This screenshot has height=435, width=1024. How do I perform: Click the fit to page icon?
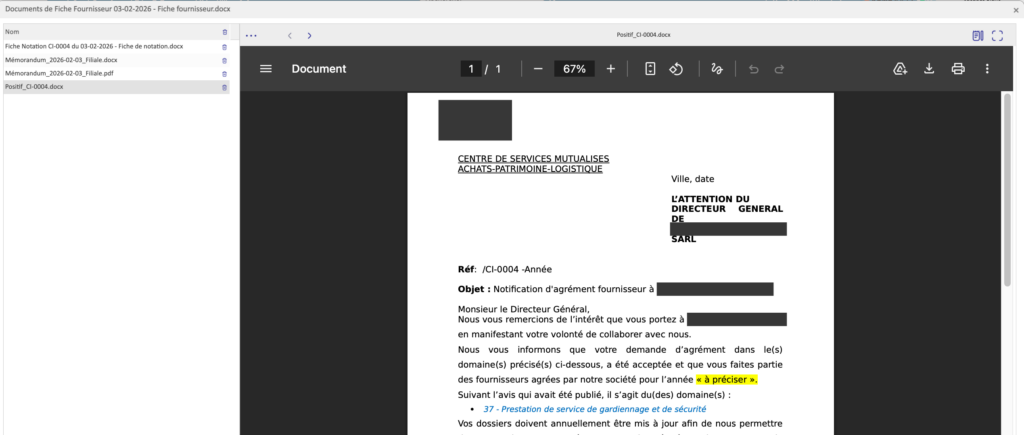(650, 69)
